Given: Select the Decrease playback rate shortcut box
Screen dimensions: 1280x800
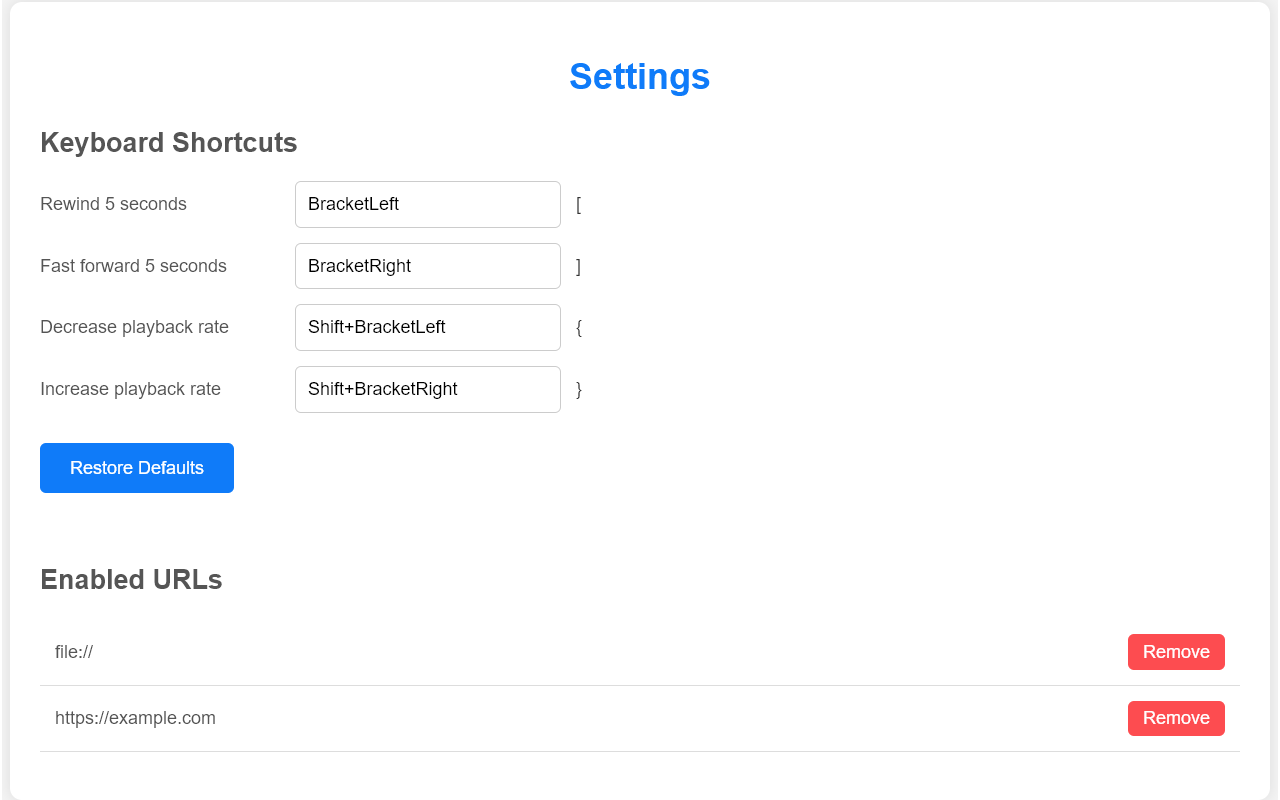Looking at the screenshot, I should click(x=427, y=327).
